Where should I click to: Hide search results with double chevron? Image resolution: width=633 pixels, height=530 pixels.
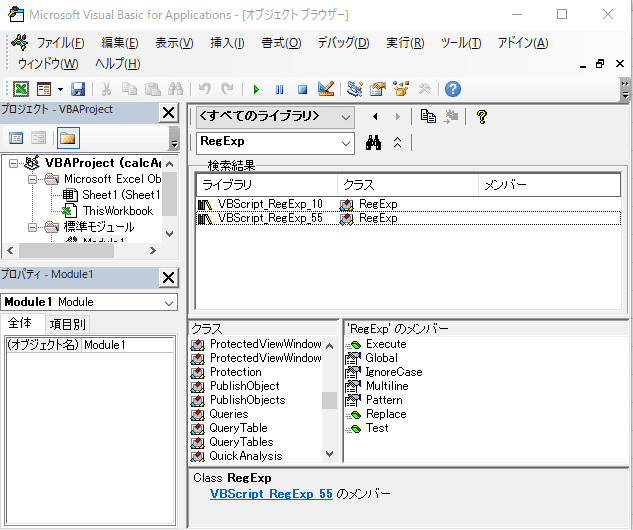pyautogui.click(x=398, y=143)
